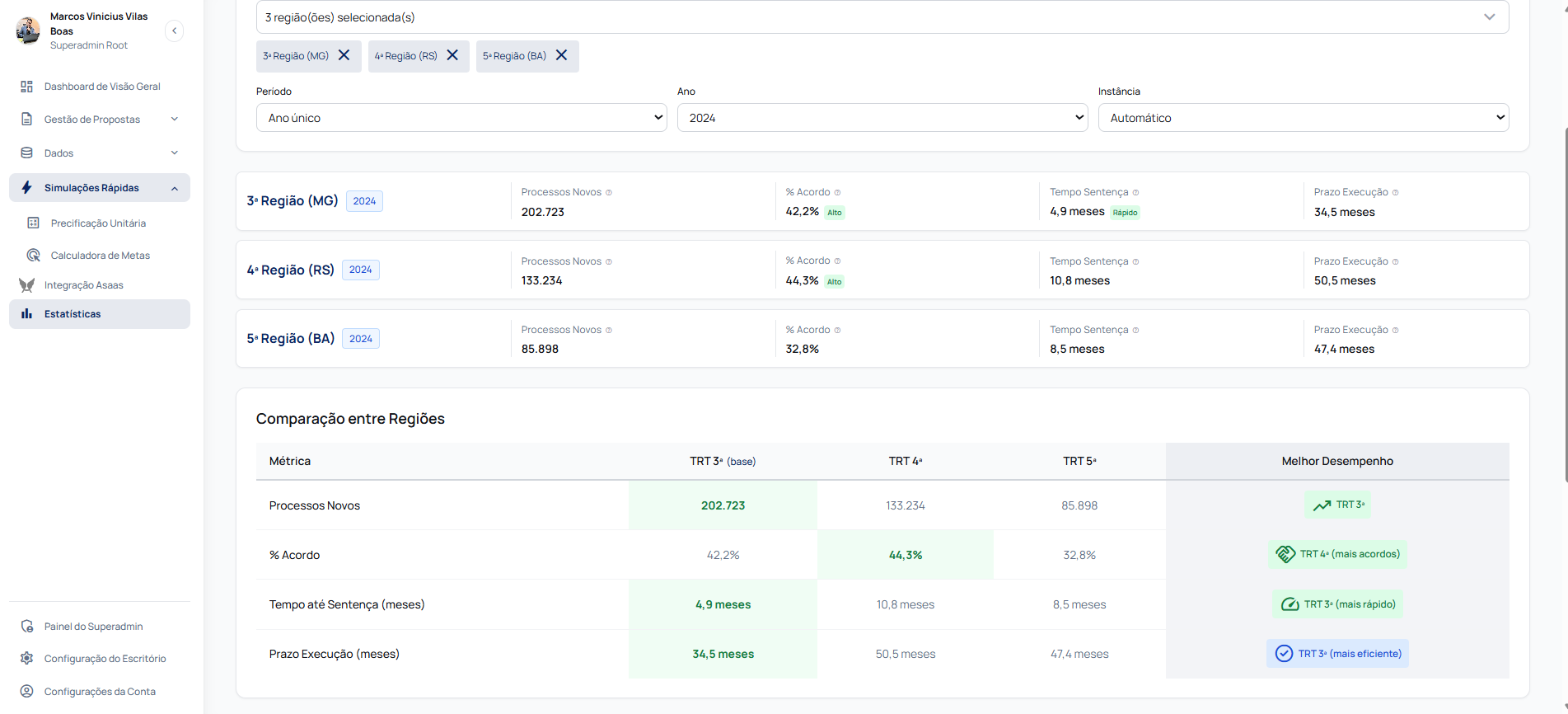
Task: Click Prazo Execução info icon for 3ª Região
Action: 1395,193
